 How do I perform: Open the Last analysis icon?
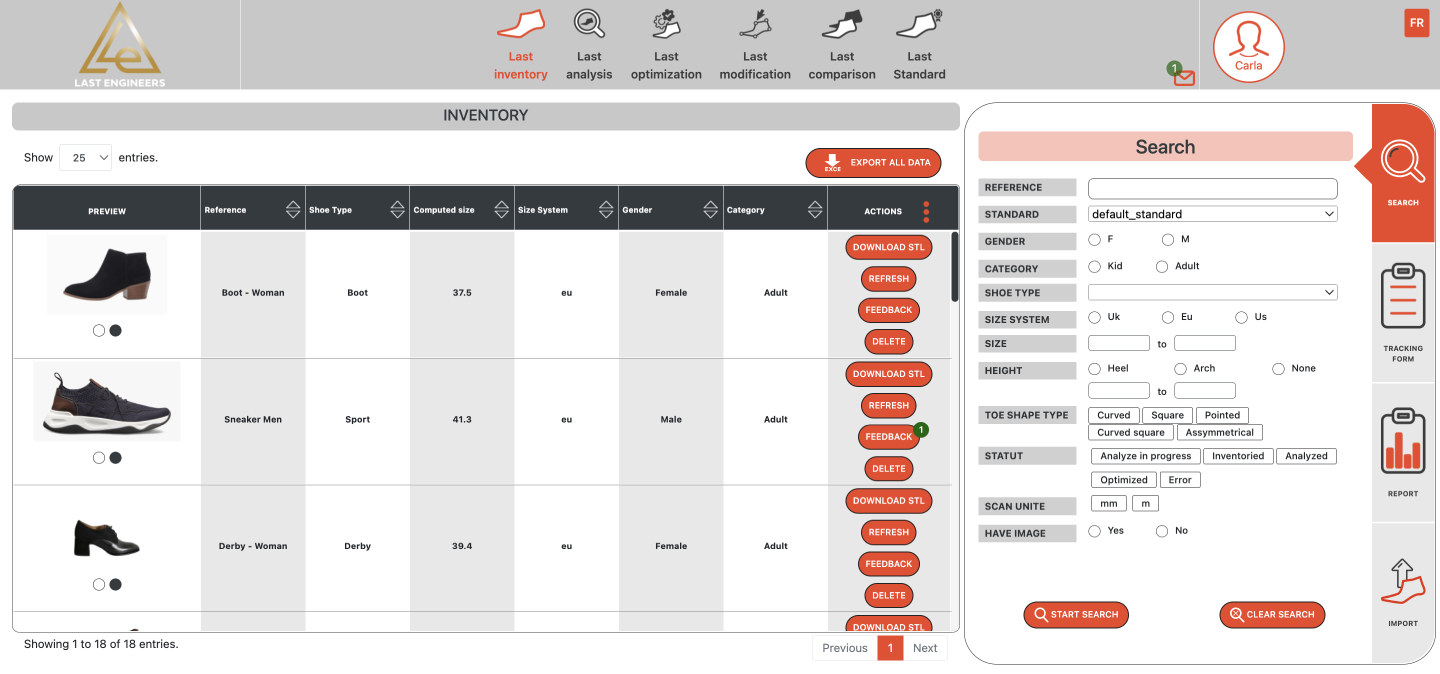(x=589, y=25)
